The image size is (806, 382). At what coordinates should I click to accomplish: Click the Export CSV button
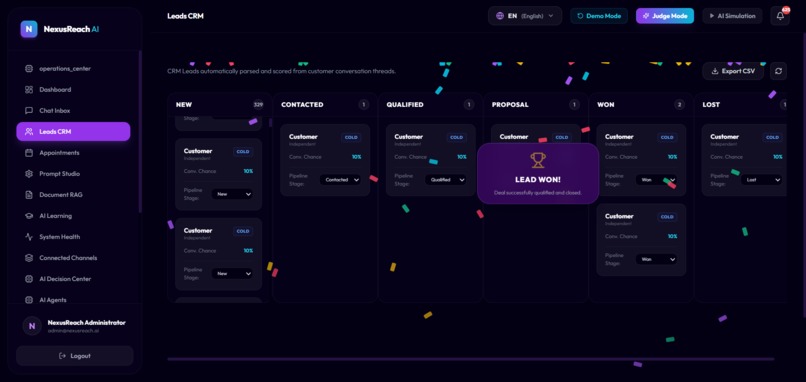pos(733,71)
